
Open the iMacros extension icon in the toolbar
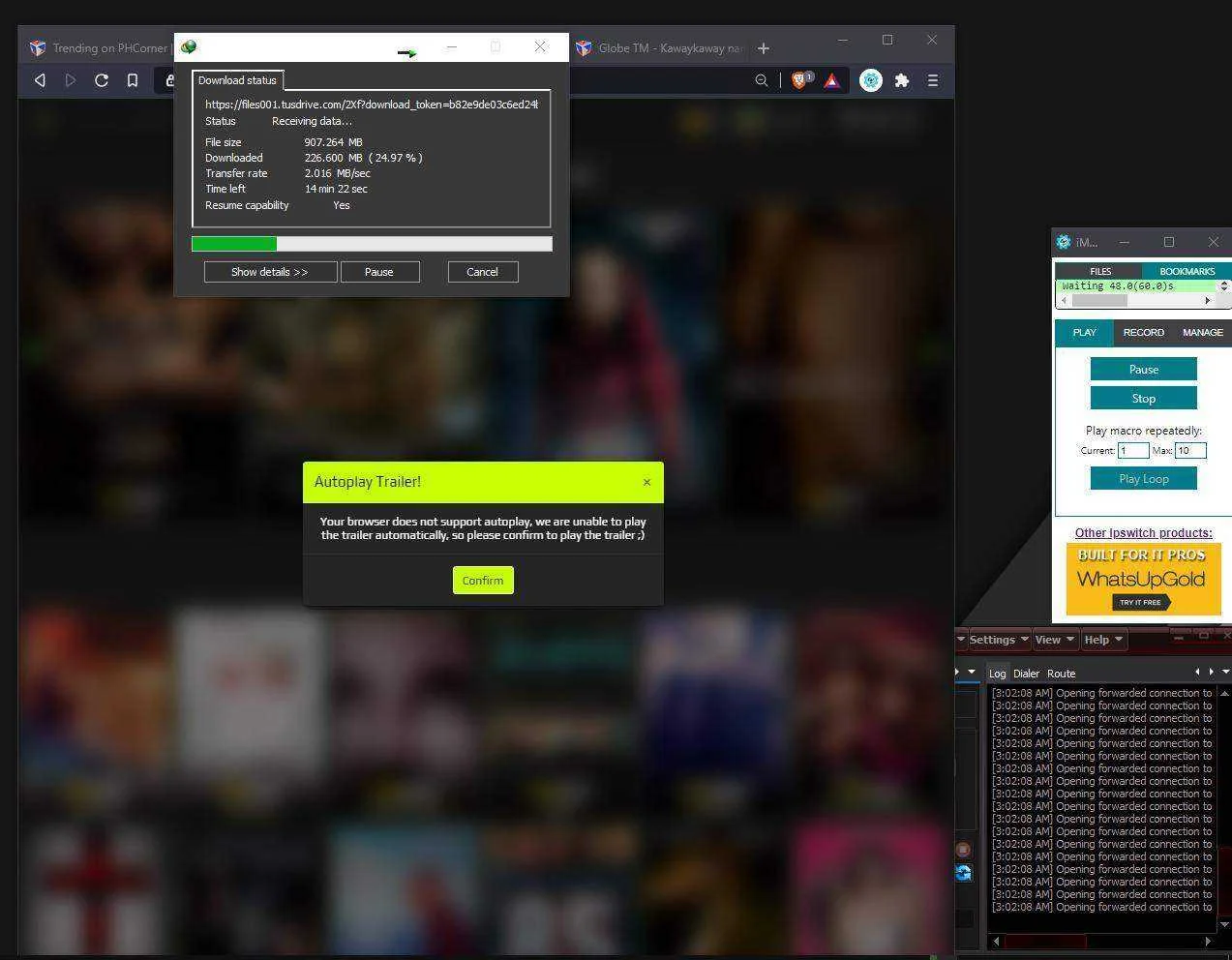(871, 80)
